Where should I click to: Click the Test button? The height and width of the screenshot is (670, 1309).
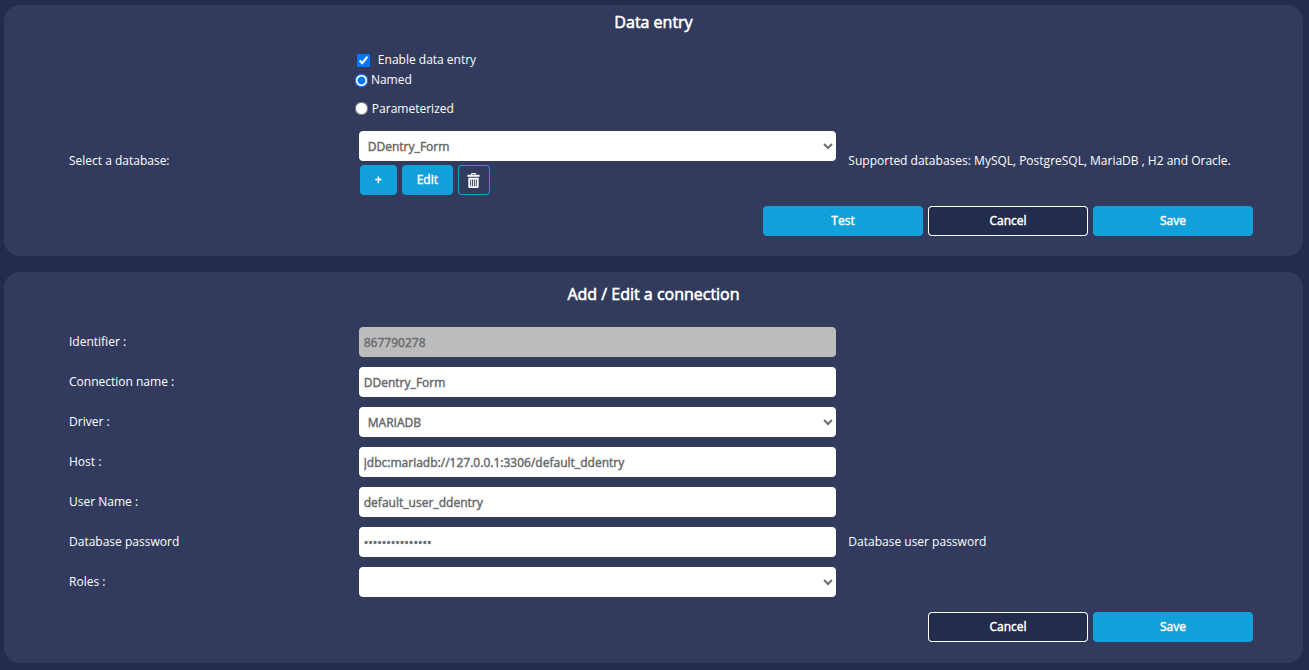click(842, 220)
